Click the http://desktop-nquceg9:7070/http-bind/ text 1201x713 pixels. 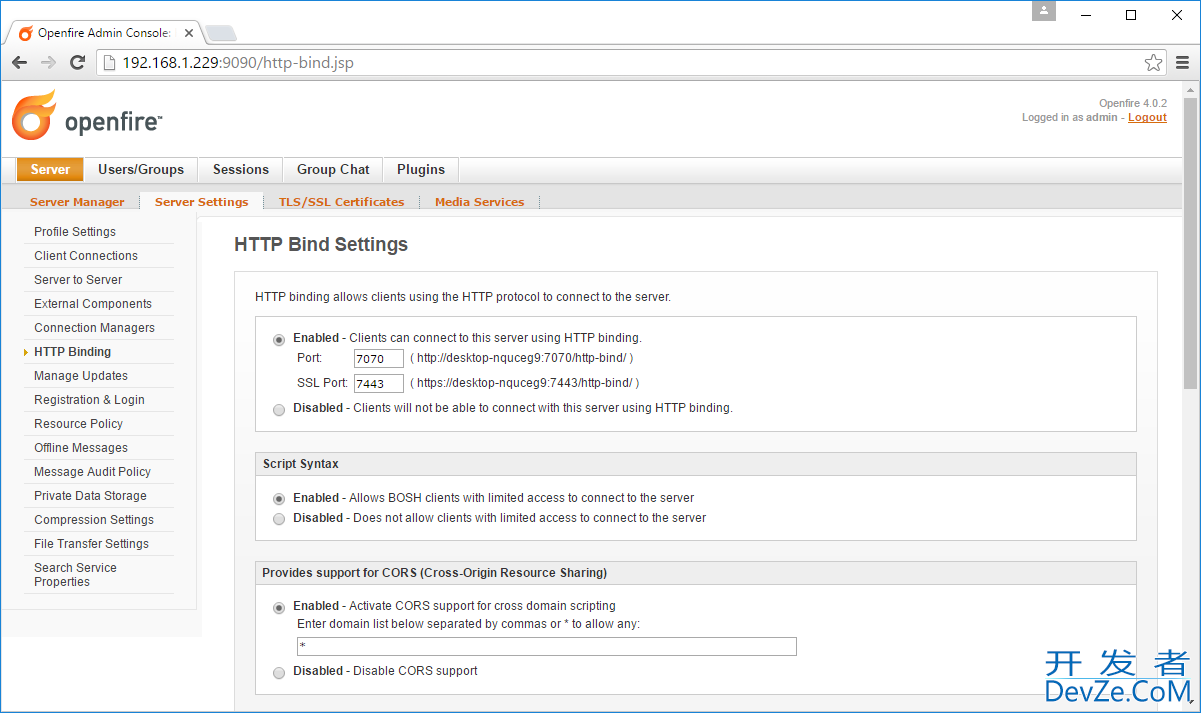coord(521,358)
